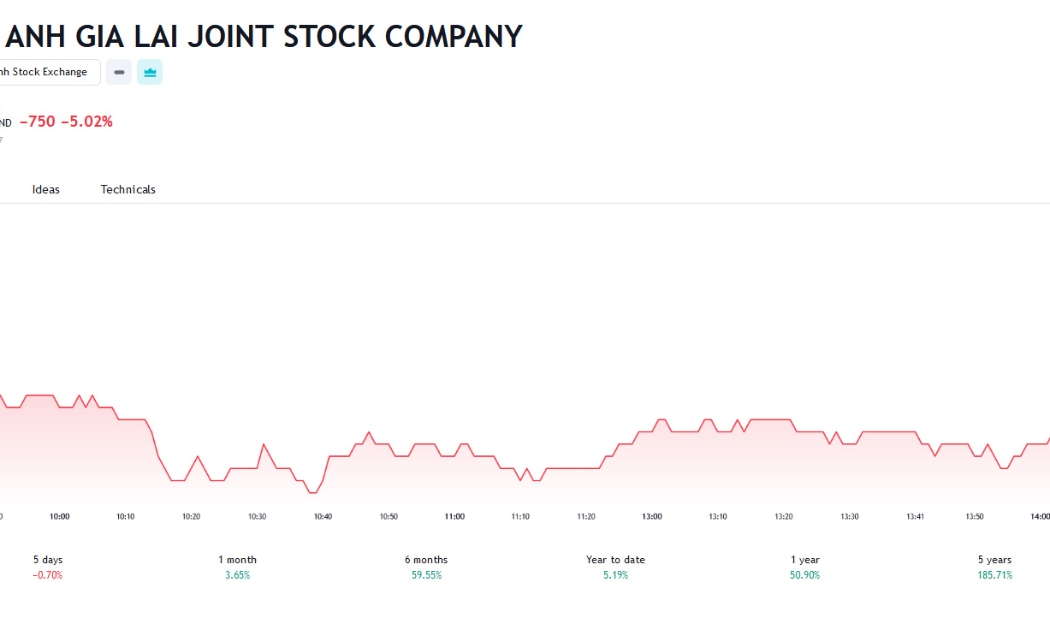Click the 10:00 time axis label
The width and height of the screenshot is (1050, 630).
click(60, 517)
